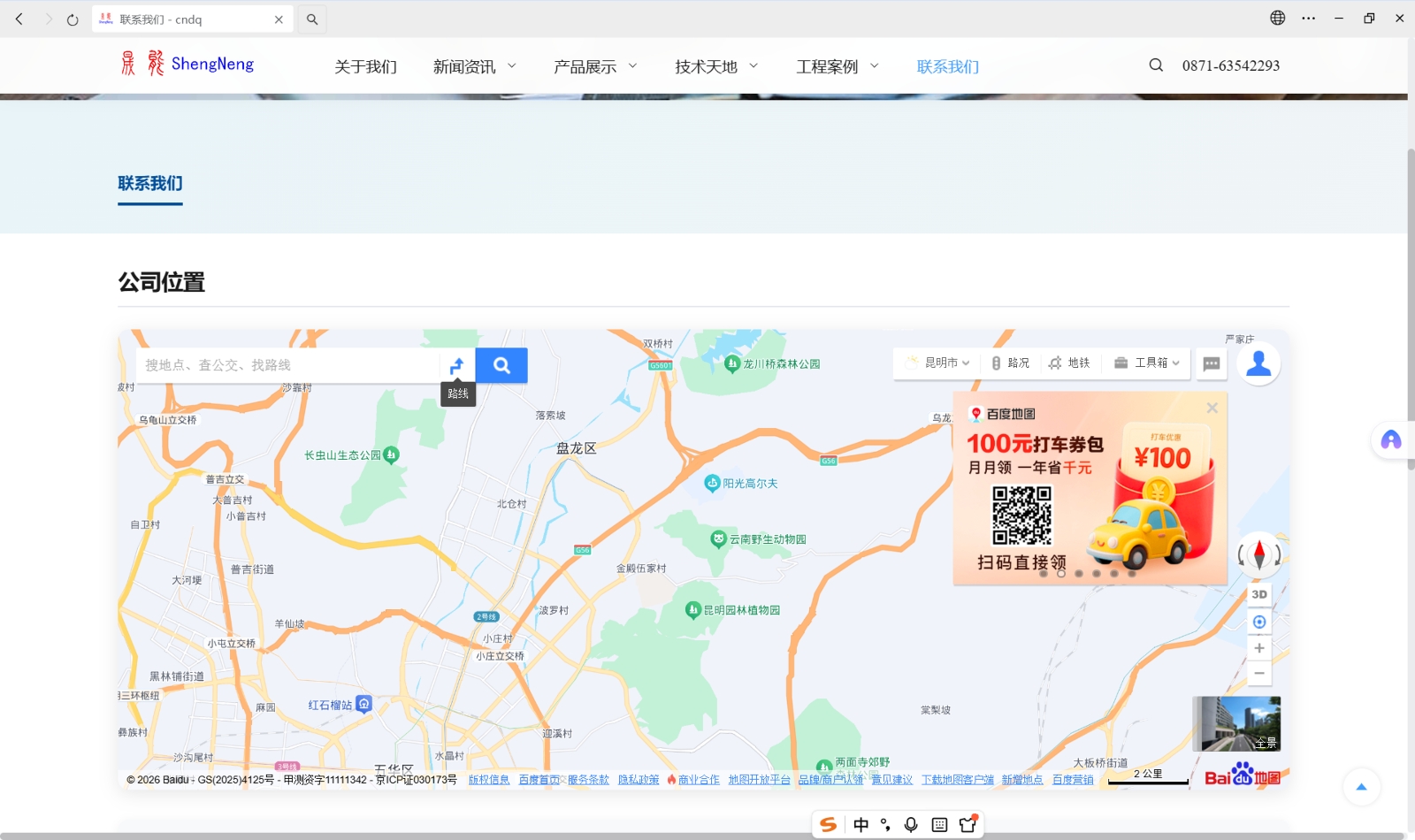Image resolution: width=1415 pixels, height=840 pixels.
Task: Click the 下载地图客户端 link
Action: pyautogui.click(x=957, y=779)
